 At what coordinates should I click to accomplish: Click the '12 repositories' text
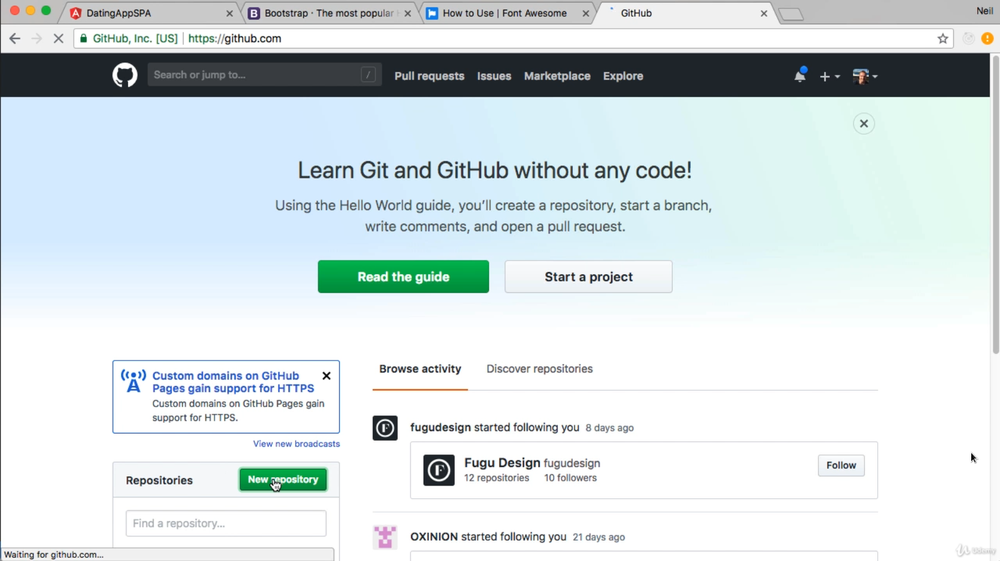tap(497, 478)
